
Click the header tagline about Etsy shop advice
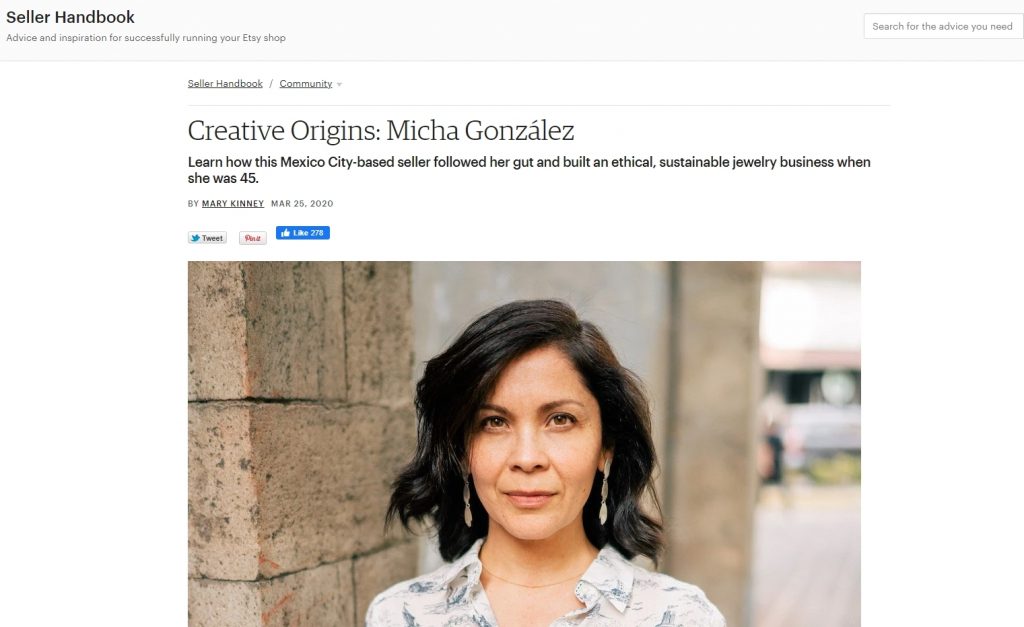(x=146, y=38)
